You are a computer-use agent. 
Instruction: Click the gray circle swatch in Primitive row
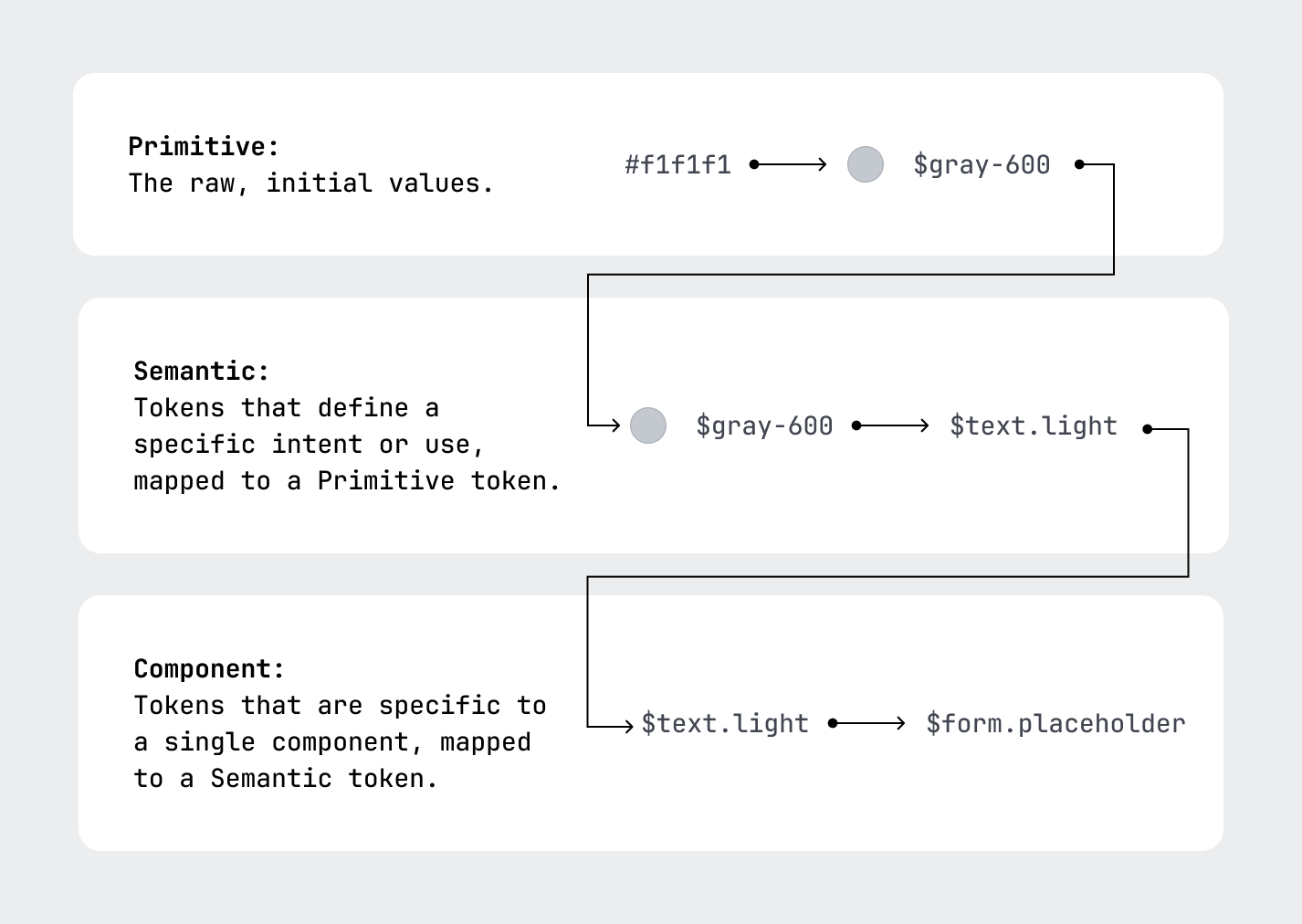(865, 164)
